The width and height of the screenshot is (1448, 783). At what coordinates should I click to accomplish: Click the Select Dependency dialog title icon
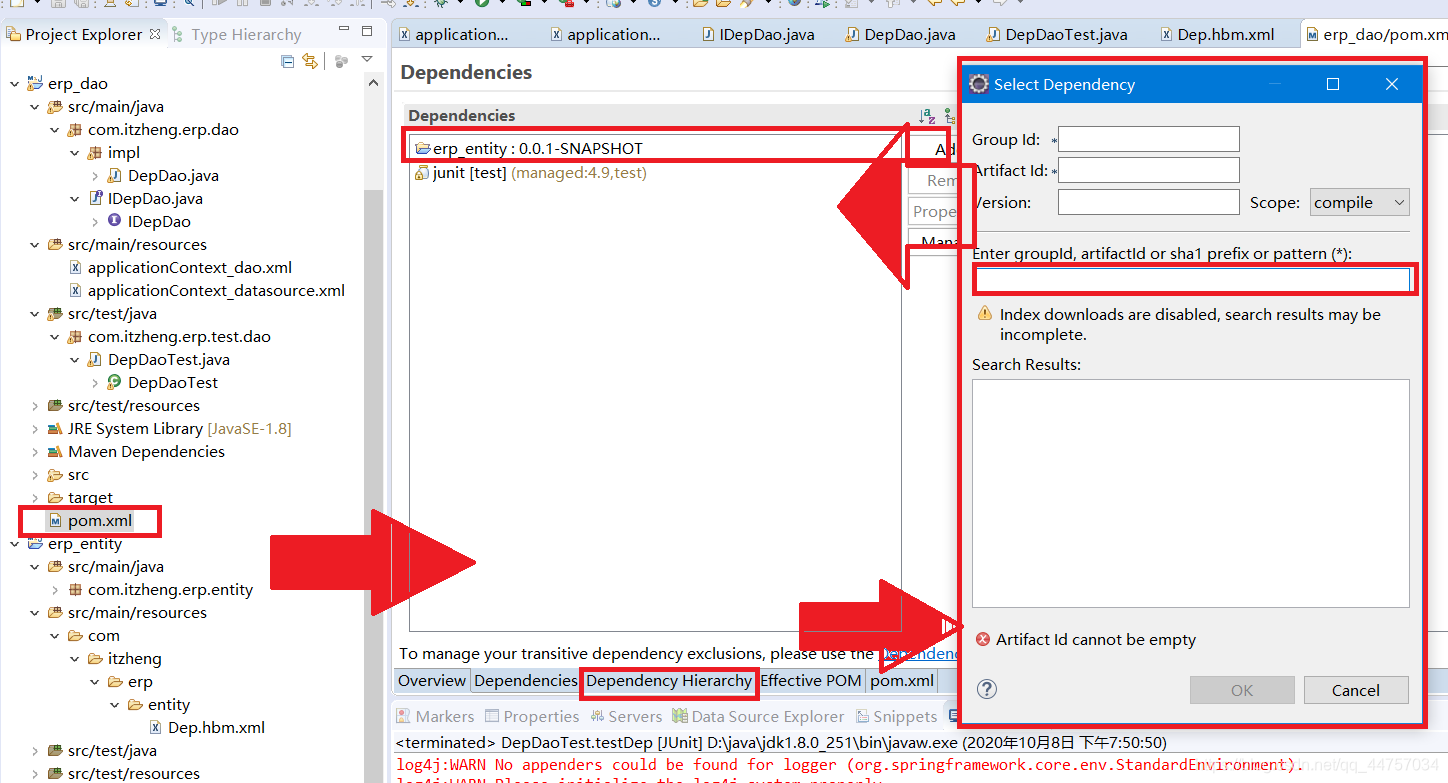coord(980,84)
